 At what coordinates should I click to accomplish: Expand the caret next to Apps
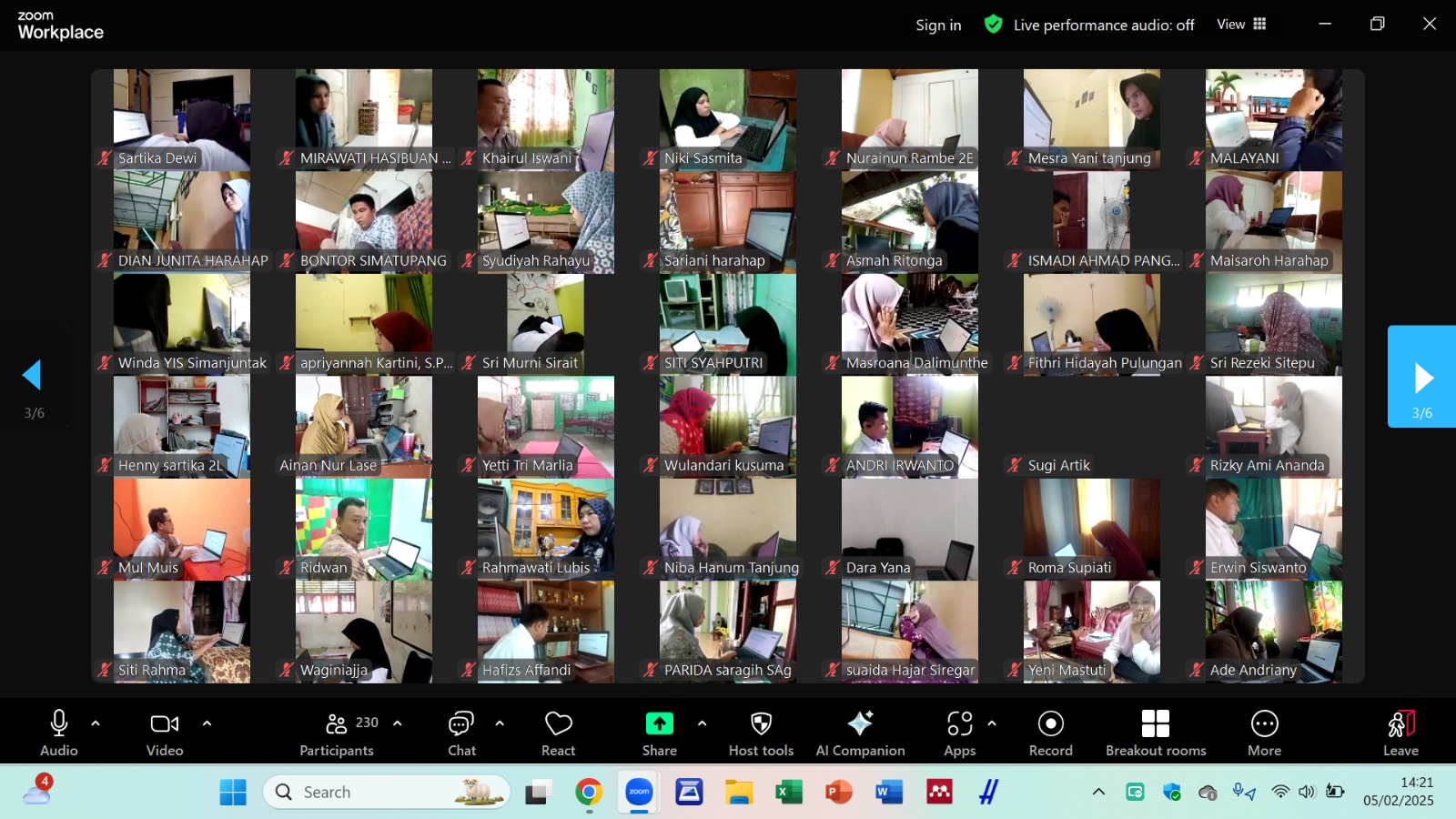(992, 723)
